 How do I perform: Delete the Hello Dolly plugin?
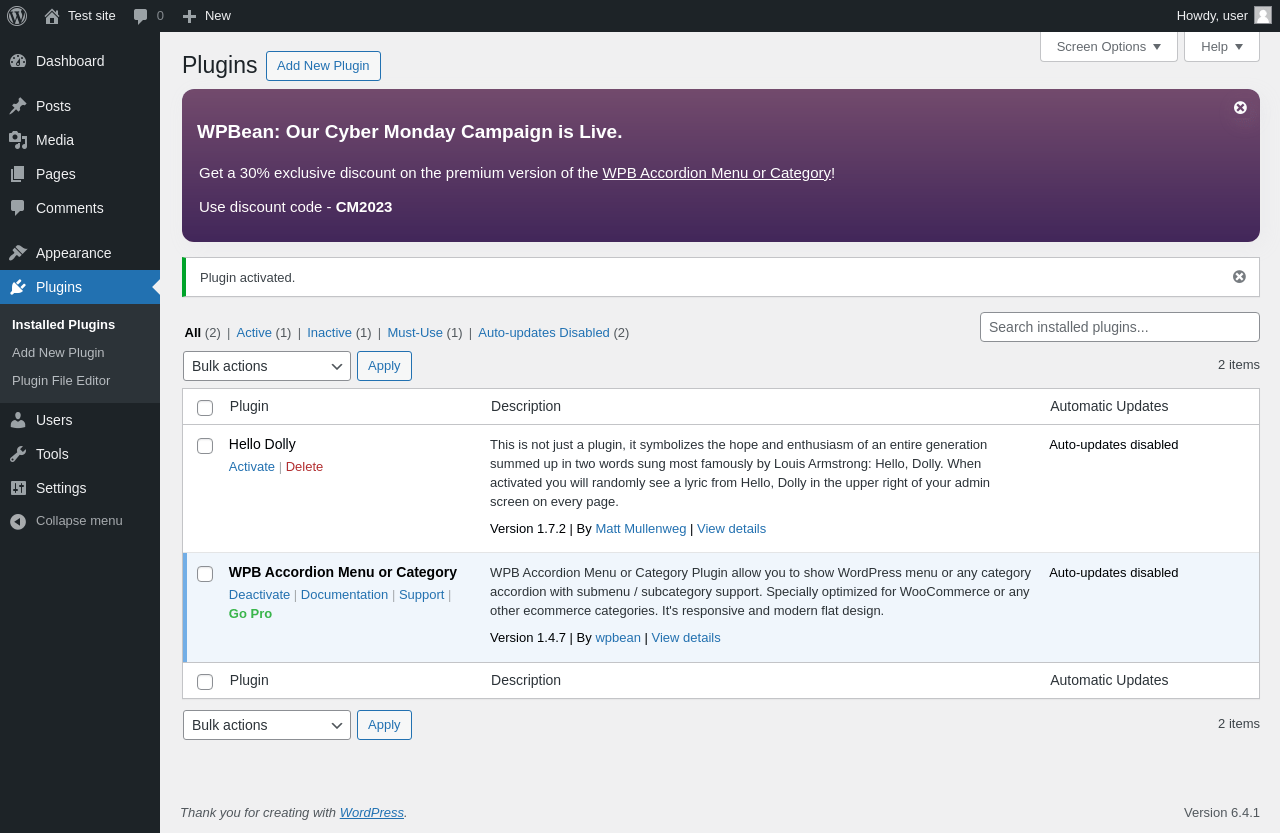point(305,466)
